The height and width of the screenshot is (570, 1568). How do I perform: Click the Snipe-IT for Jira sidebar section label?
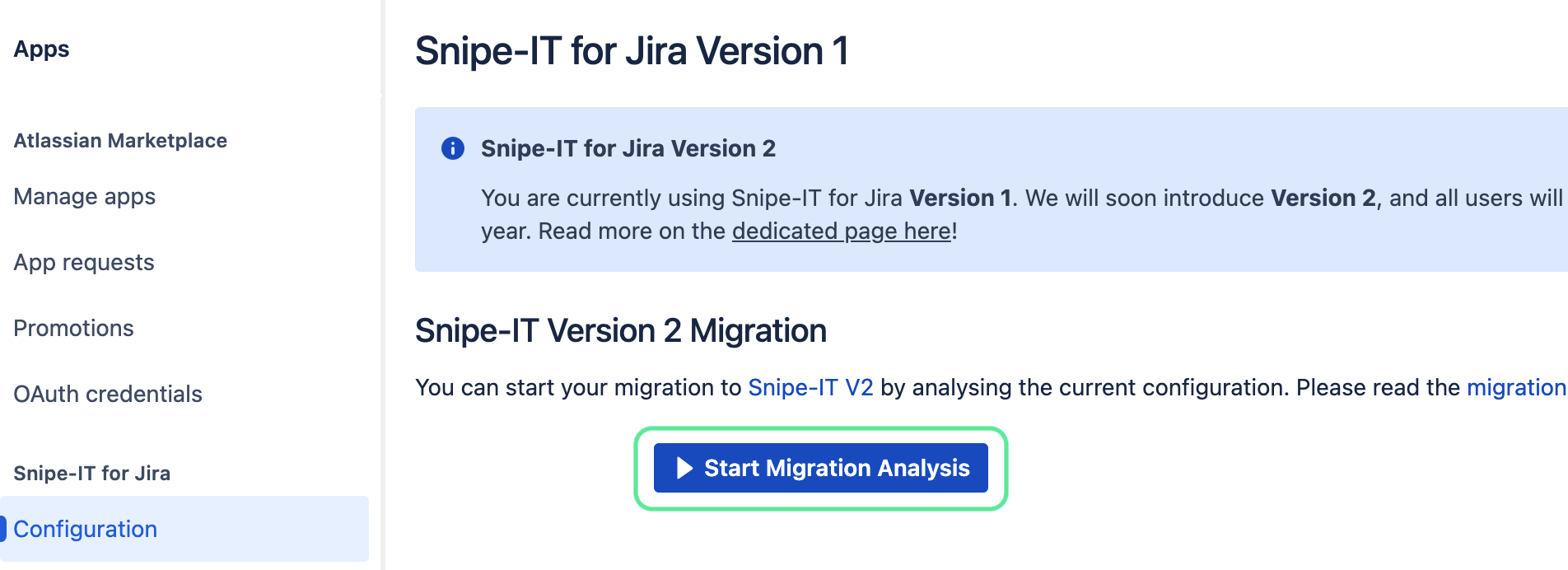[92, 474]
